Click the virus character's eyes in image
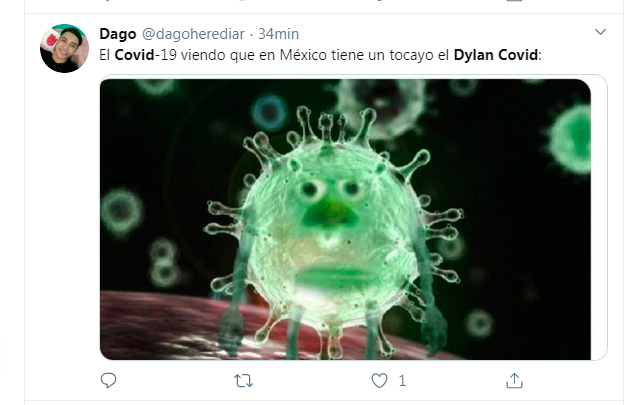Image resolution: width=633 pixels, height=405 pixels. 330,189
